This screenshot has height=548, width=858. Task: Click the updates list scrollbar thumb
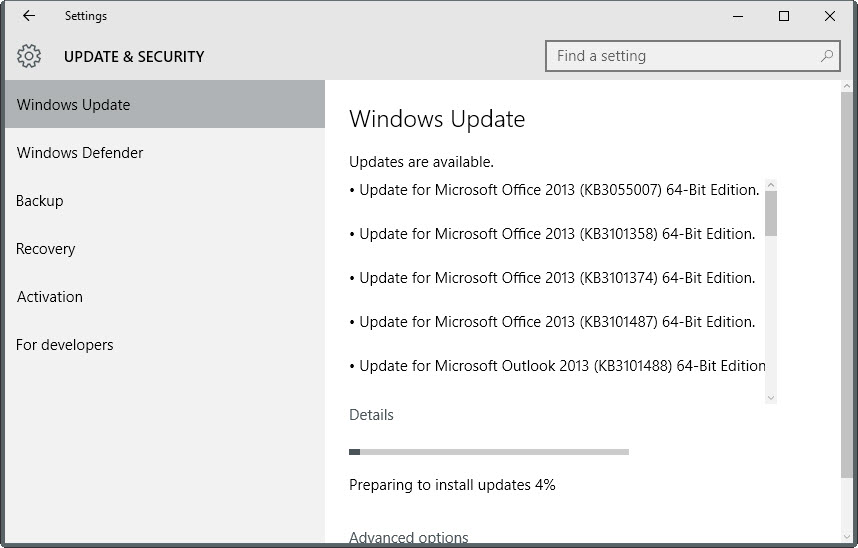pos(771,214)
